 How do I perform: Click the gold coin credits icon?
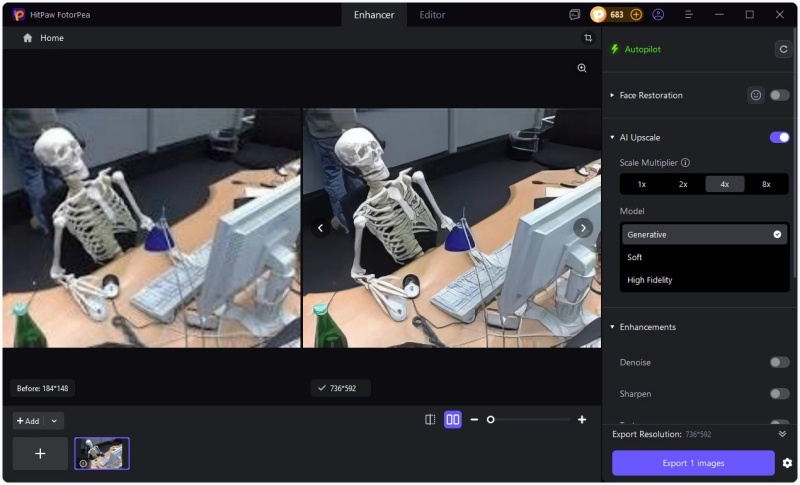pyautogui.click(x=598, y=15)
